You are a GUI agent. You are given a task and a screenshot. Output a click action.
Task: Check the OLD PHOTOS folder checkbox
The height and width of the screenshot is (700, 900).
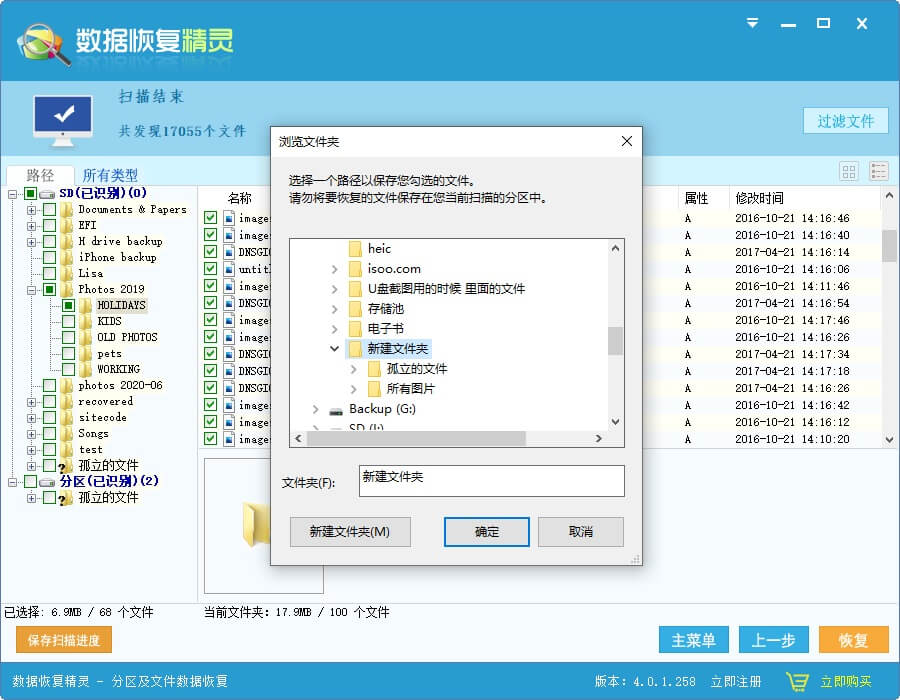coord(69,337)
